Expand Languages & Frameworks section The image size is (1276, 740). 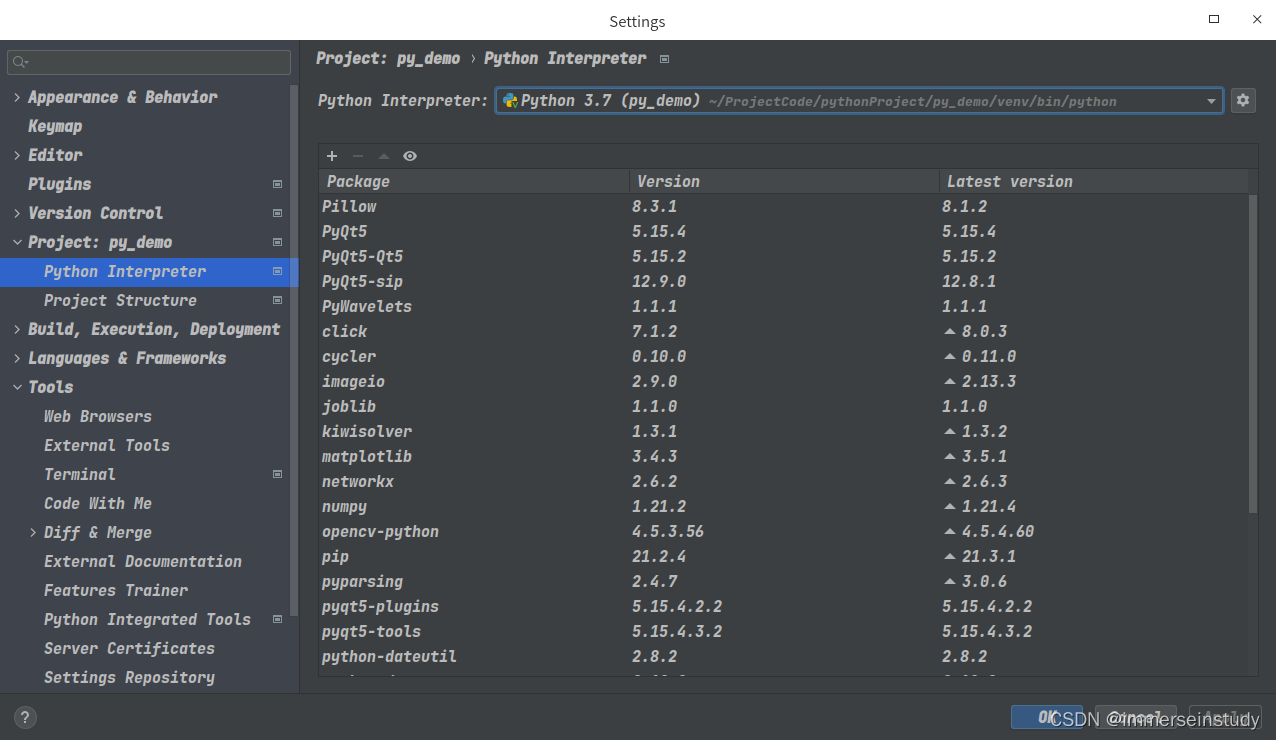pos(17,358)
